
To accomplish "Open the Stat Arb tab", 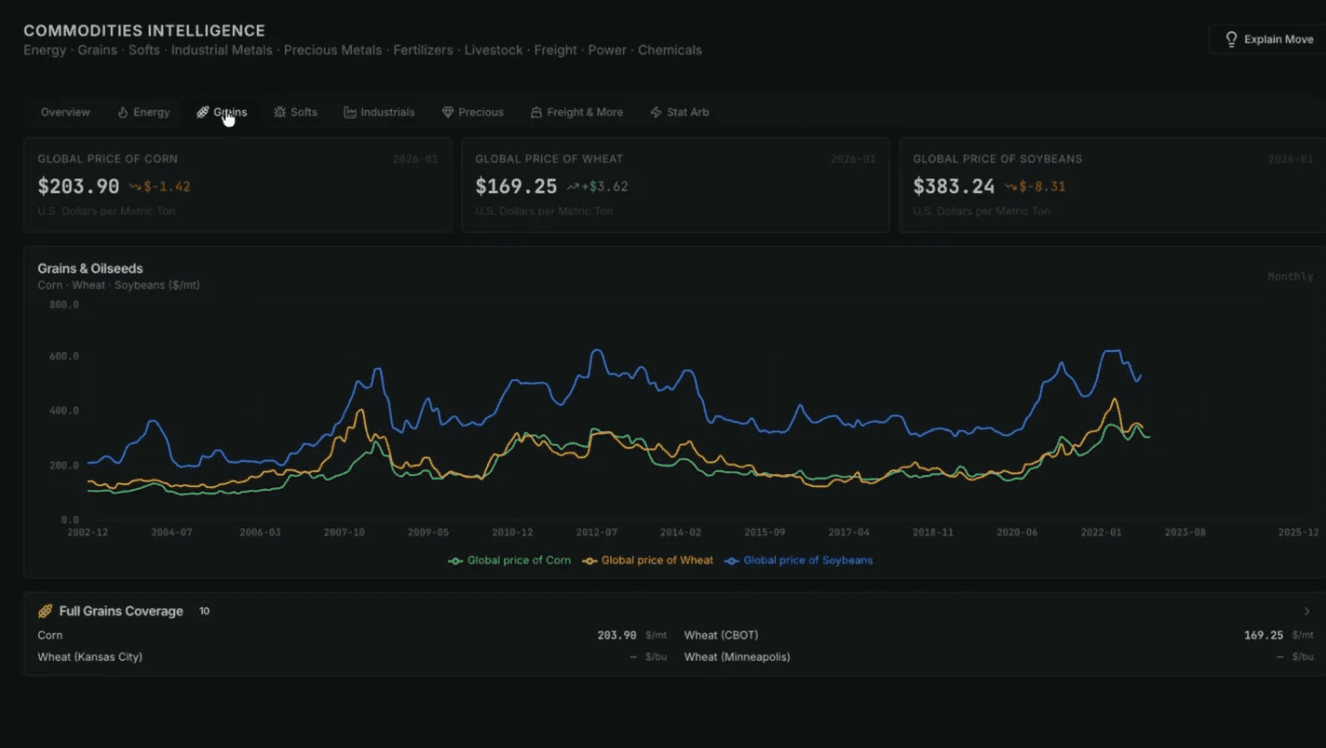I will tap(680, 112).
